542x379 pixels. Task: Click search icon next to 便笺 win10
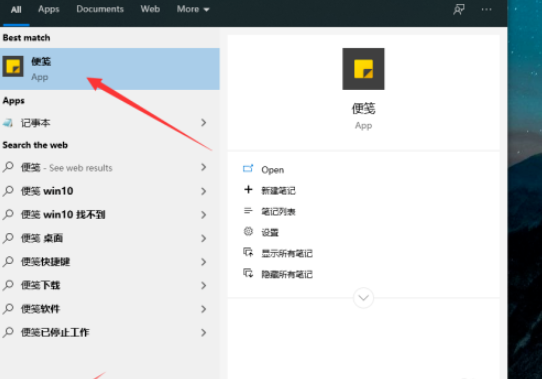8,191
